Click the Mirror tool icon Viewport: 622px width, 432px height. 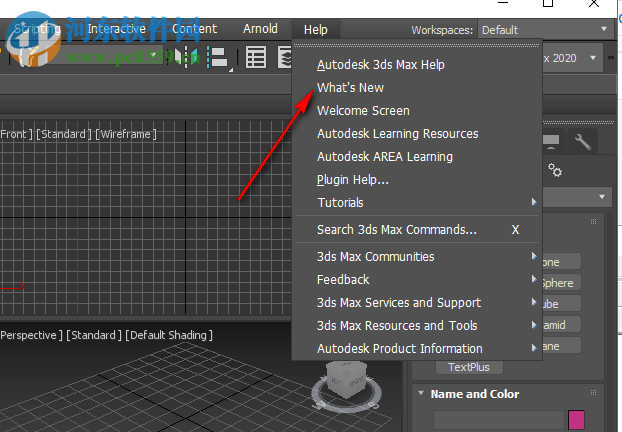tap(186, 57)
